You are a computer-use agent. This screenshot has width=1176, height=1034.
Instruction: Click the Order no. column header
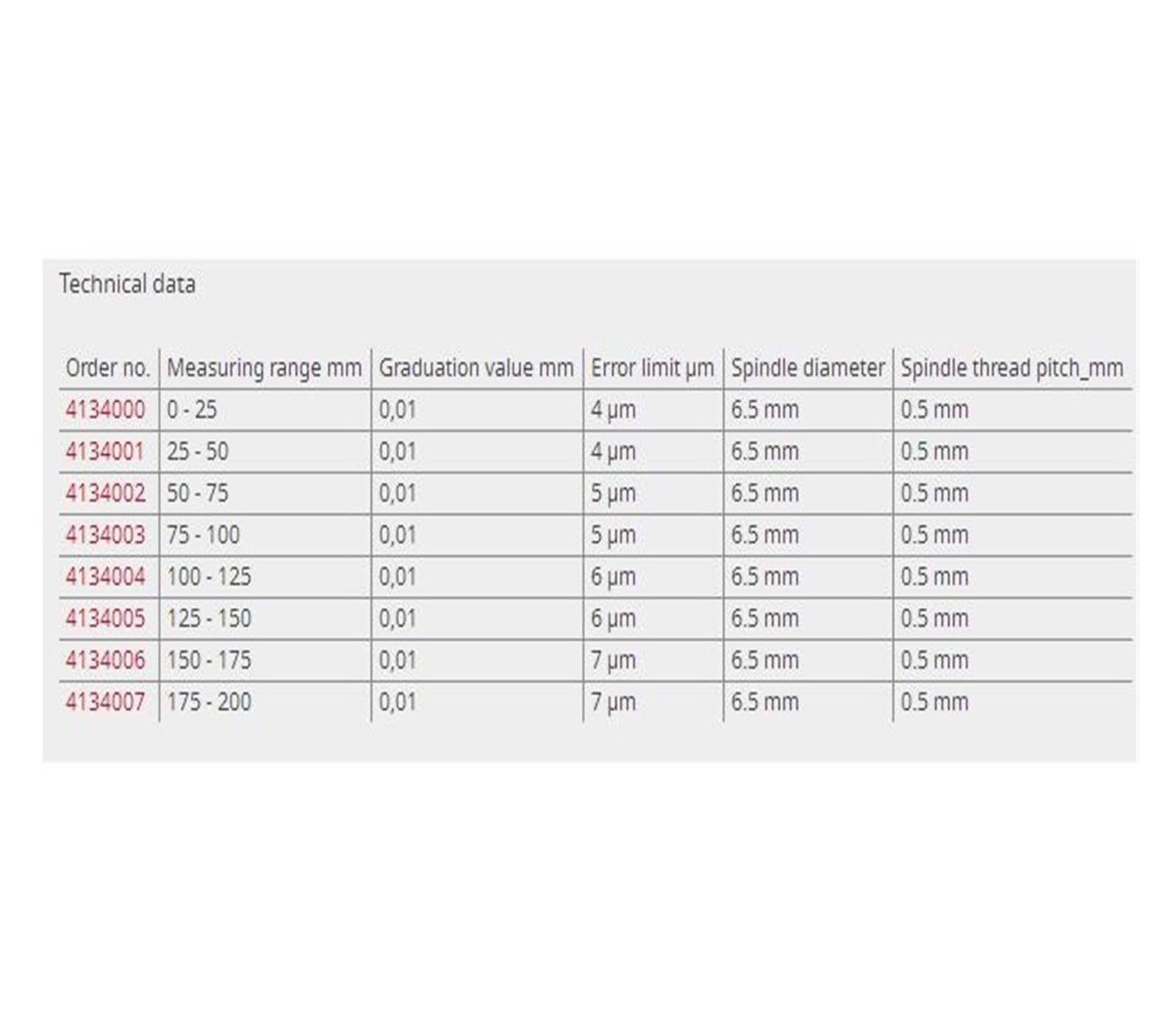point(107,367)
